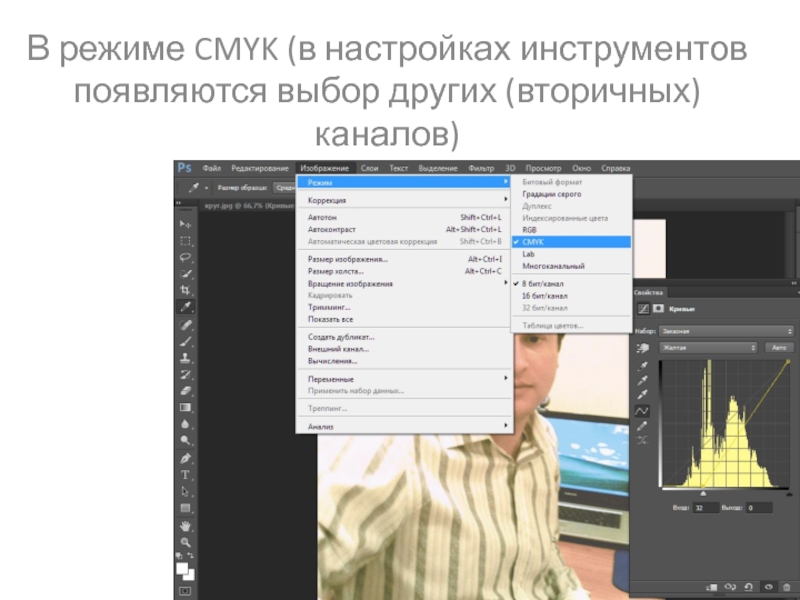Click the view previous state icon

pyautogui.click(x=730, y=587)
